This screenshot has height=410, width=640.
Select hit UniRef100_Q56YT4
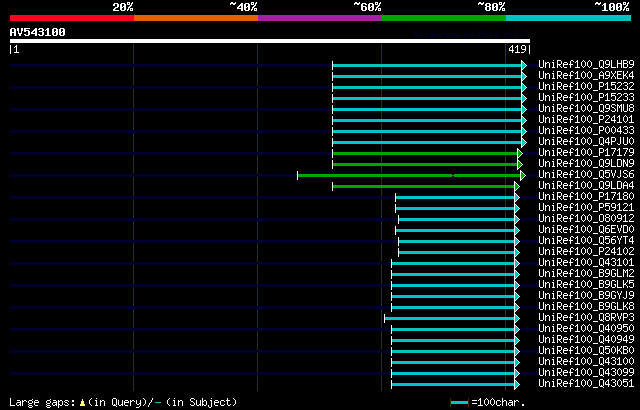(586, 241)
